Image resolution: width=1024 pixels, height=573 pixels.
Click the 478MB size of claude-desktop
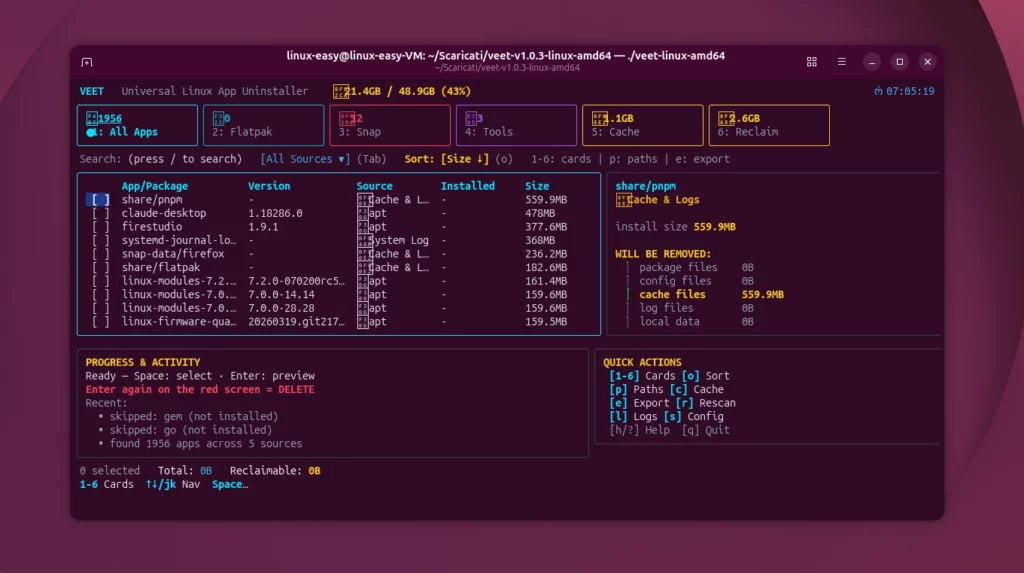click(x=540, y=213)
